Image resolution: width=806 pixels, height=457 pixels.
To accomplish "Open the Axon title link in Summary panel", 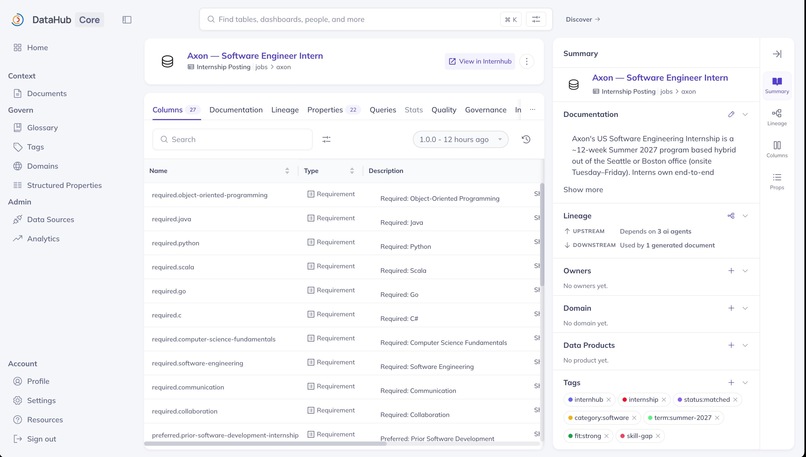I will coord(660,78).
